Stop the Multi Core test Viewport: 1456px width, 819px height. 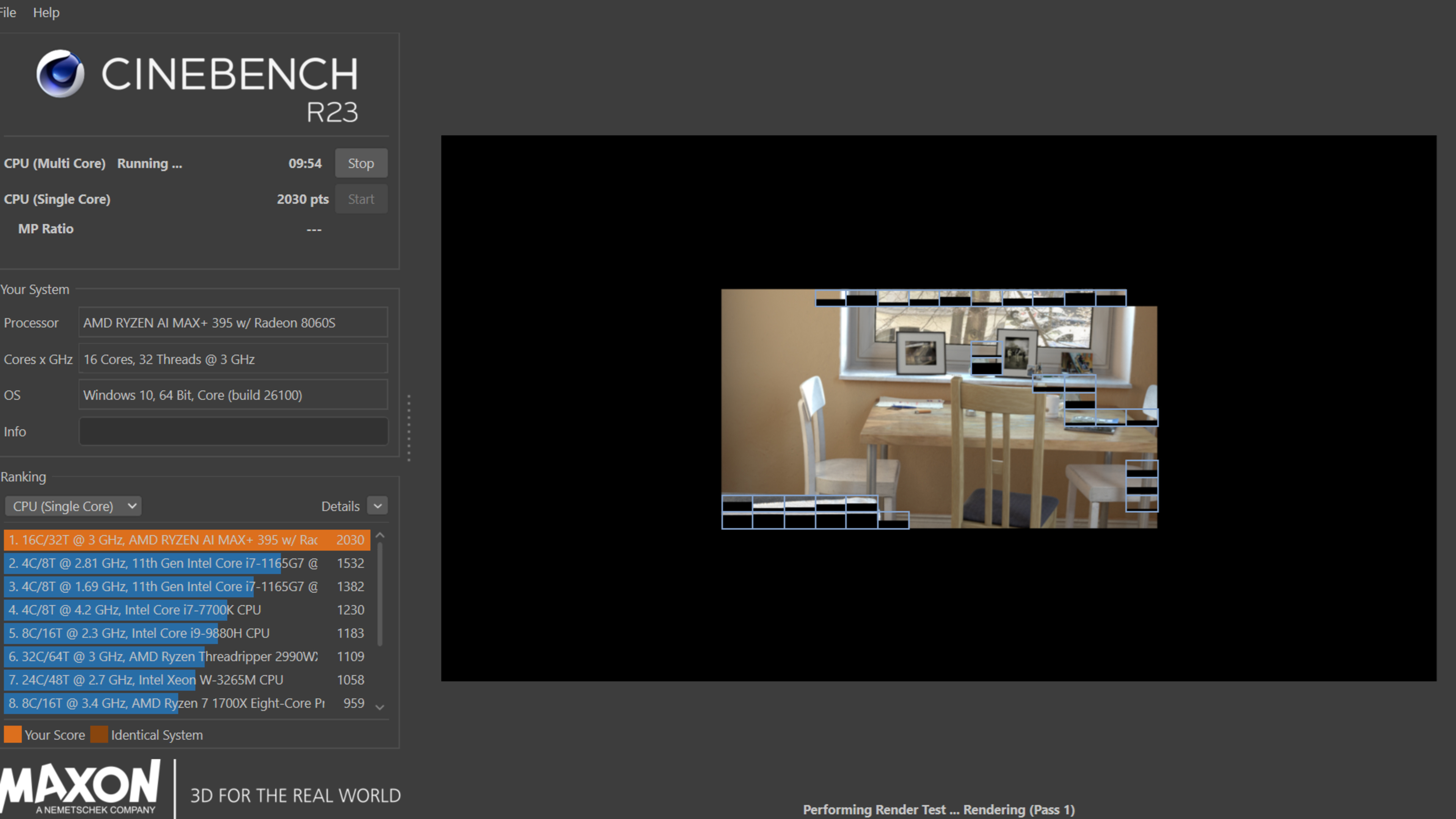(361, 163)
